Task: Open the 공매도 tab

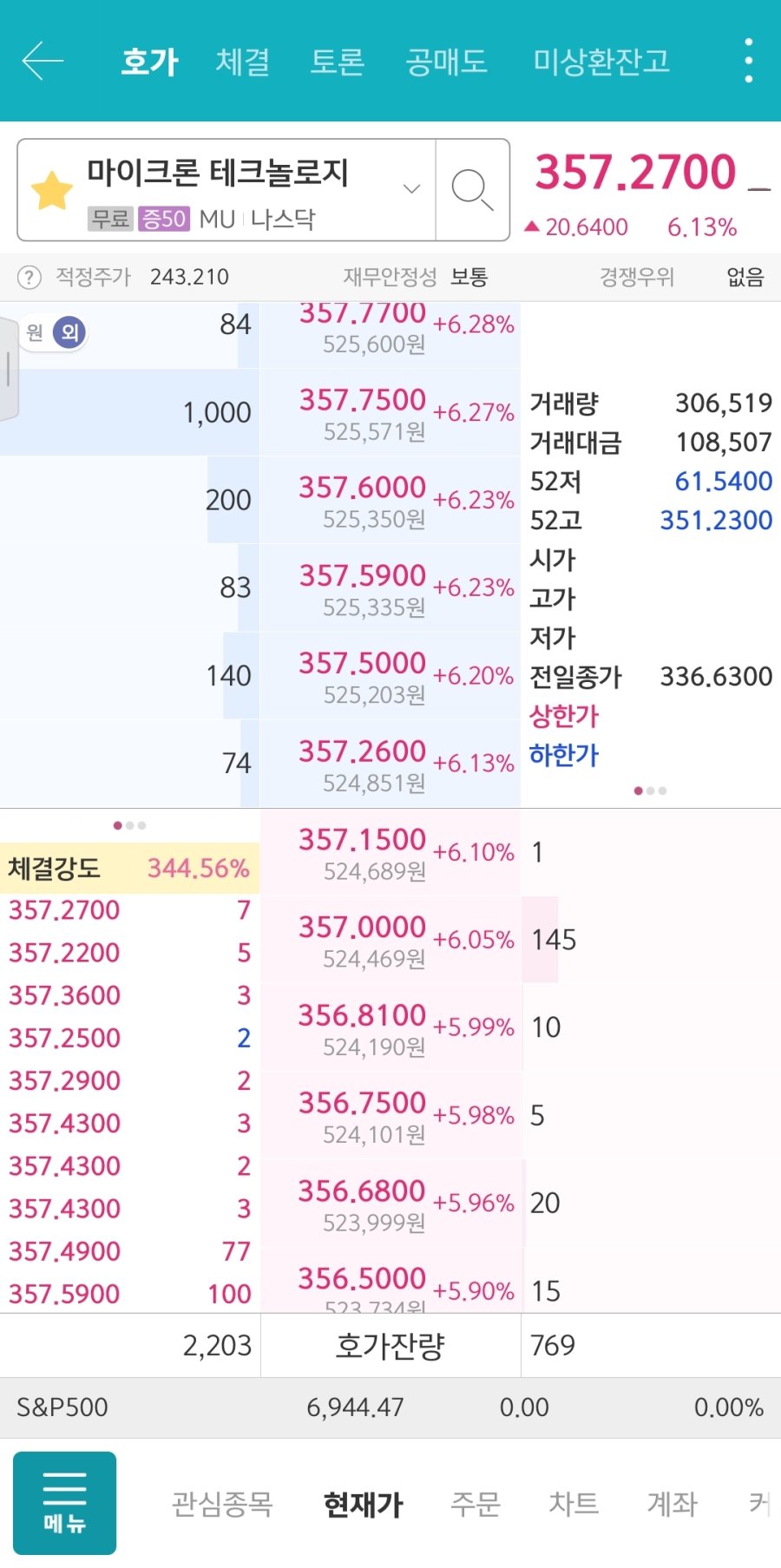Action: tap(446, 62)
